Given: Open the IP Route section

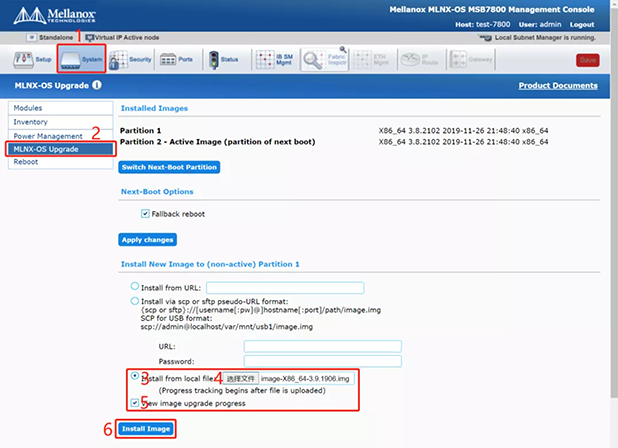Looking at the screenshot, I should point(419,59).
